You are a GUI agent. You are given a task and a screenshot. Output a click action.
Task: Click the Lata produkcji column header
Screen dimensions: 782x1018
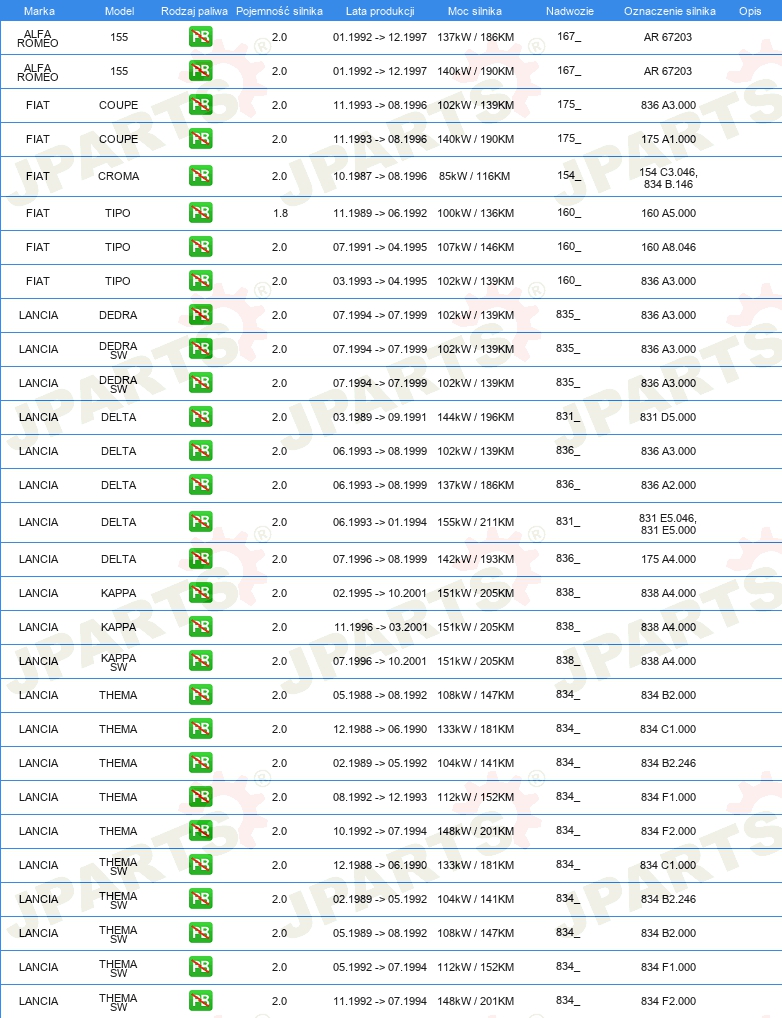point(380,11)
